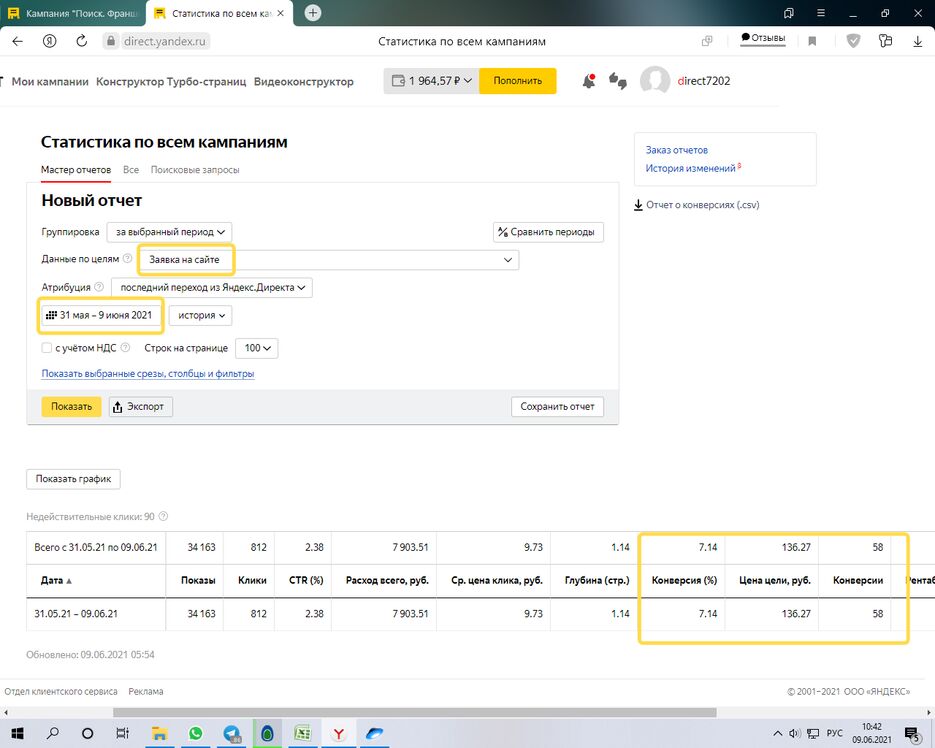This screenshot has height=748, width=935.
Task: Enable the 'с учётом НДС' checkbox
Action: point(47,348)
